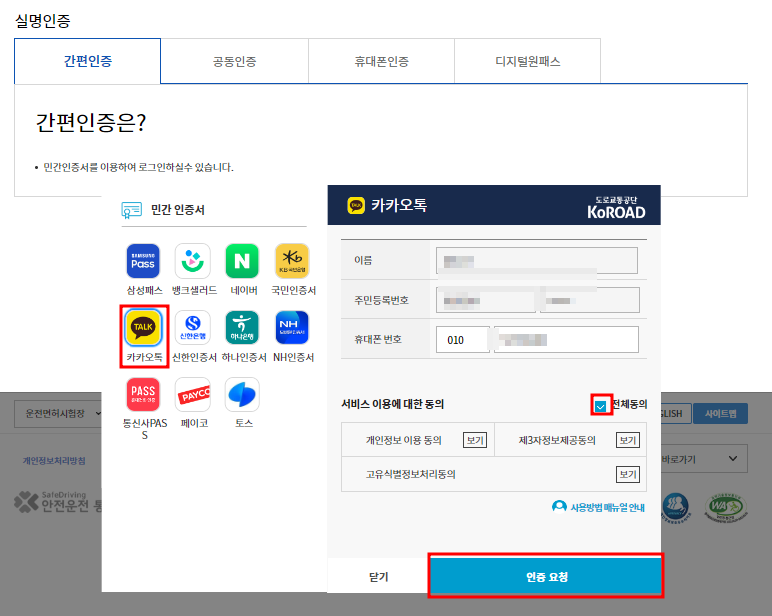The height and width of the screenshot is (616, 772).
Task: Click the 닫기 button
Action: (x=379, y=576)
